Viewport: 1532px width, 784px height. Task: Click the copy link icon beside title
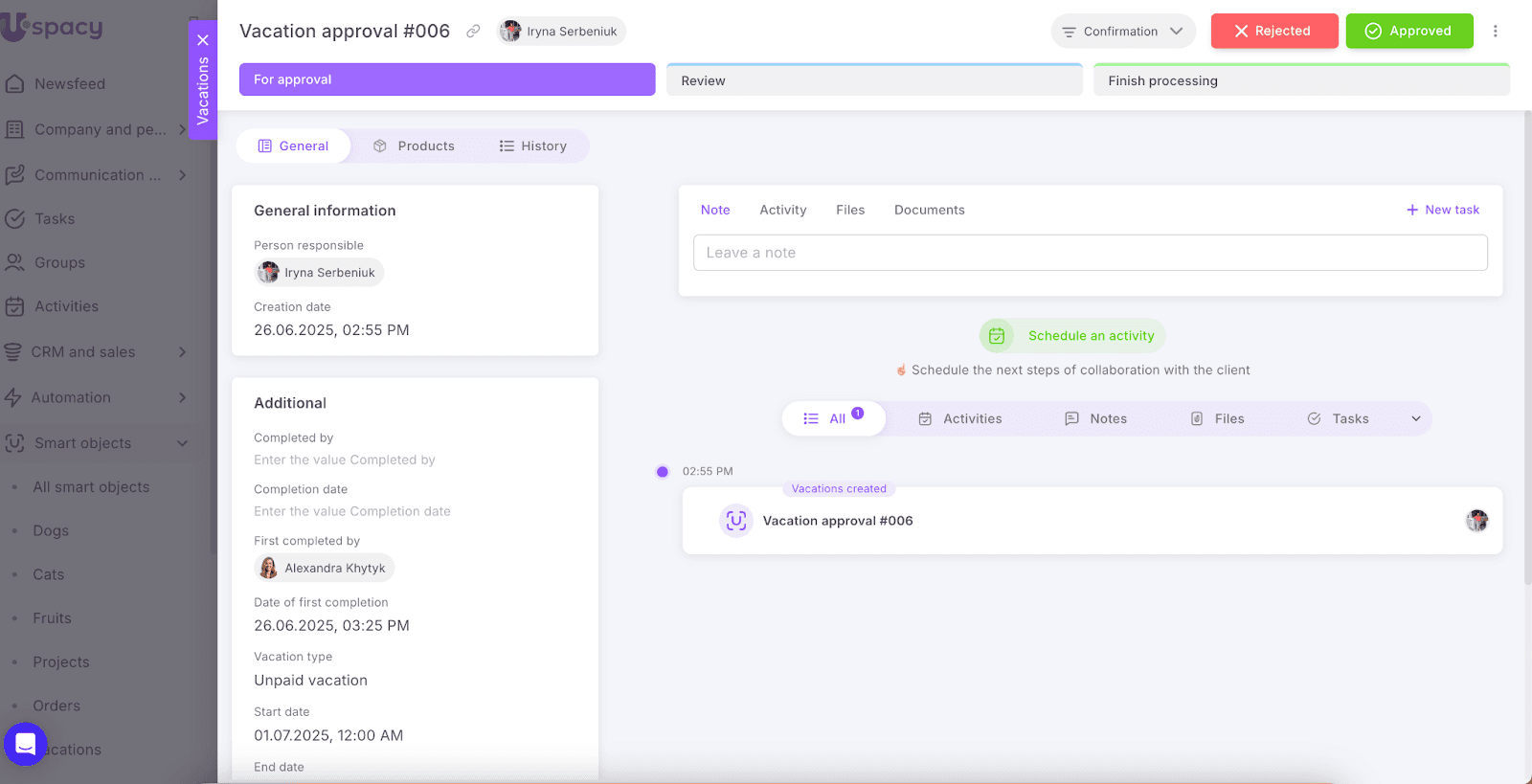click(x=473, y=32)
